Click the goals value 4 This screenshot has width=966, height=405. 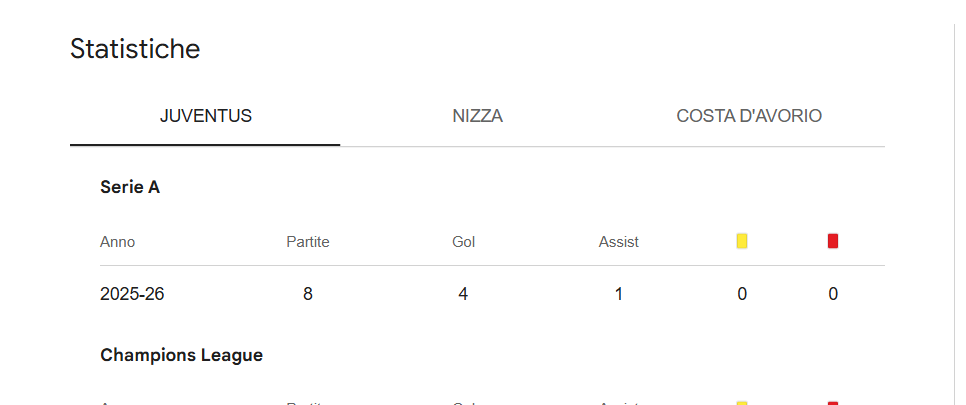point(463,294)
